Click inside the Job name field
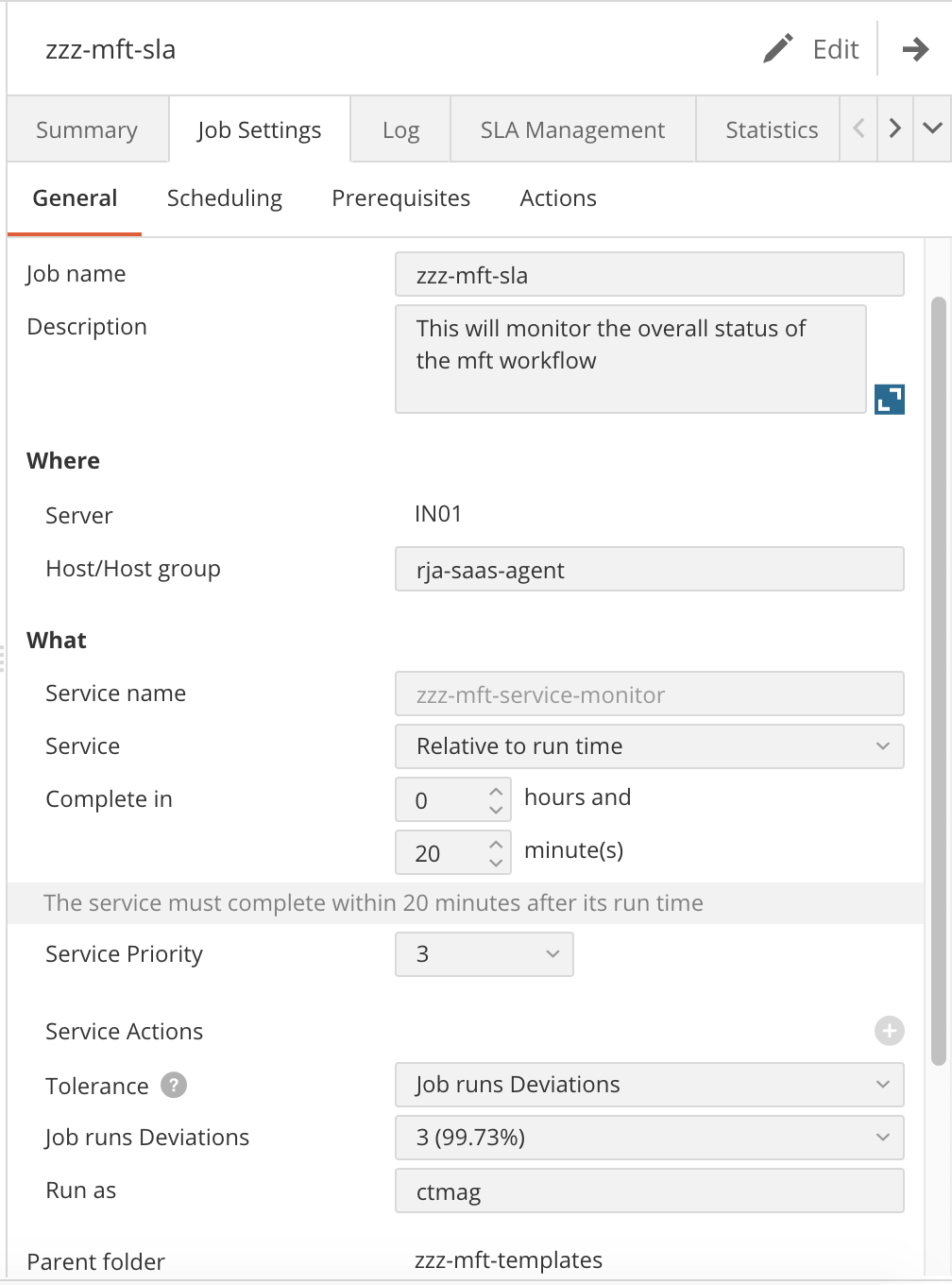The width and height of the screenshot is (952, 1285). pos(649,274)
